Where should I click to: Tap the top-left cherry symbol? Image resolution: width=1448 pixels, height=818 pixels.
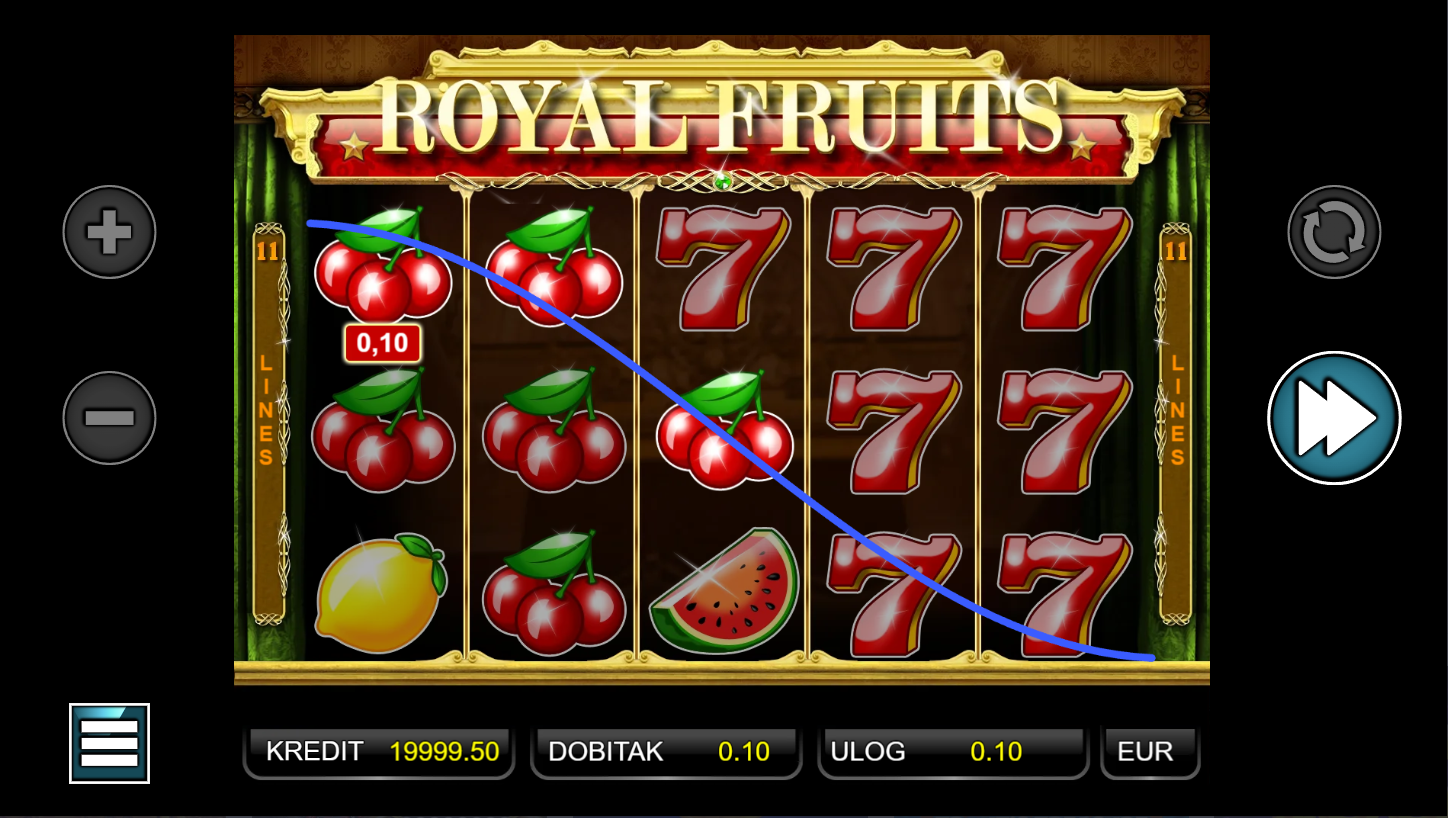pyautogui.click(x=383, y=264)
